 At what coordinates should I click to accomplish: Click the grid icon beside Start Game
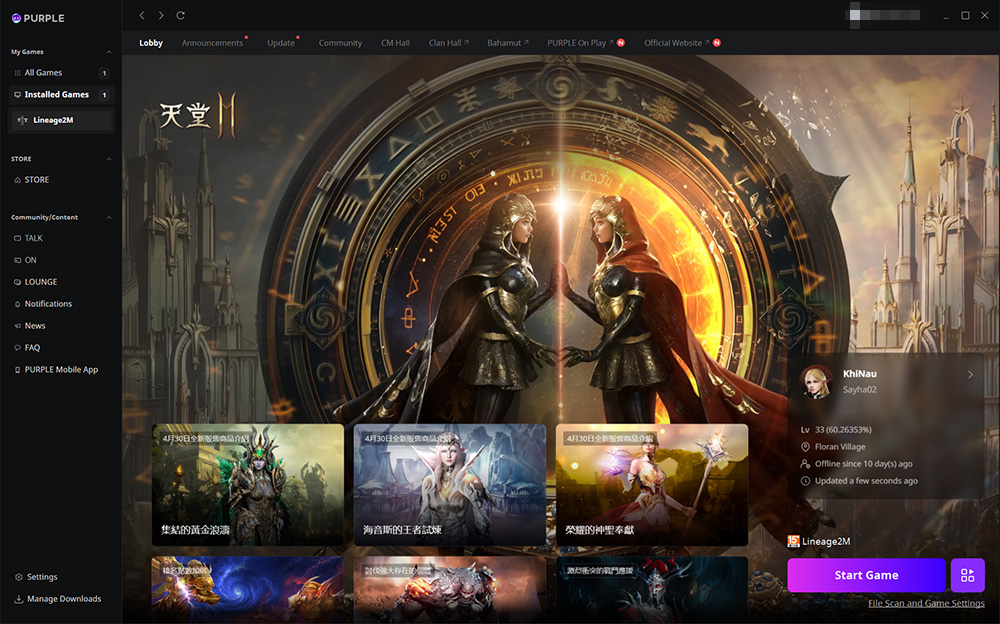967,575
